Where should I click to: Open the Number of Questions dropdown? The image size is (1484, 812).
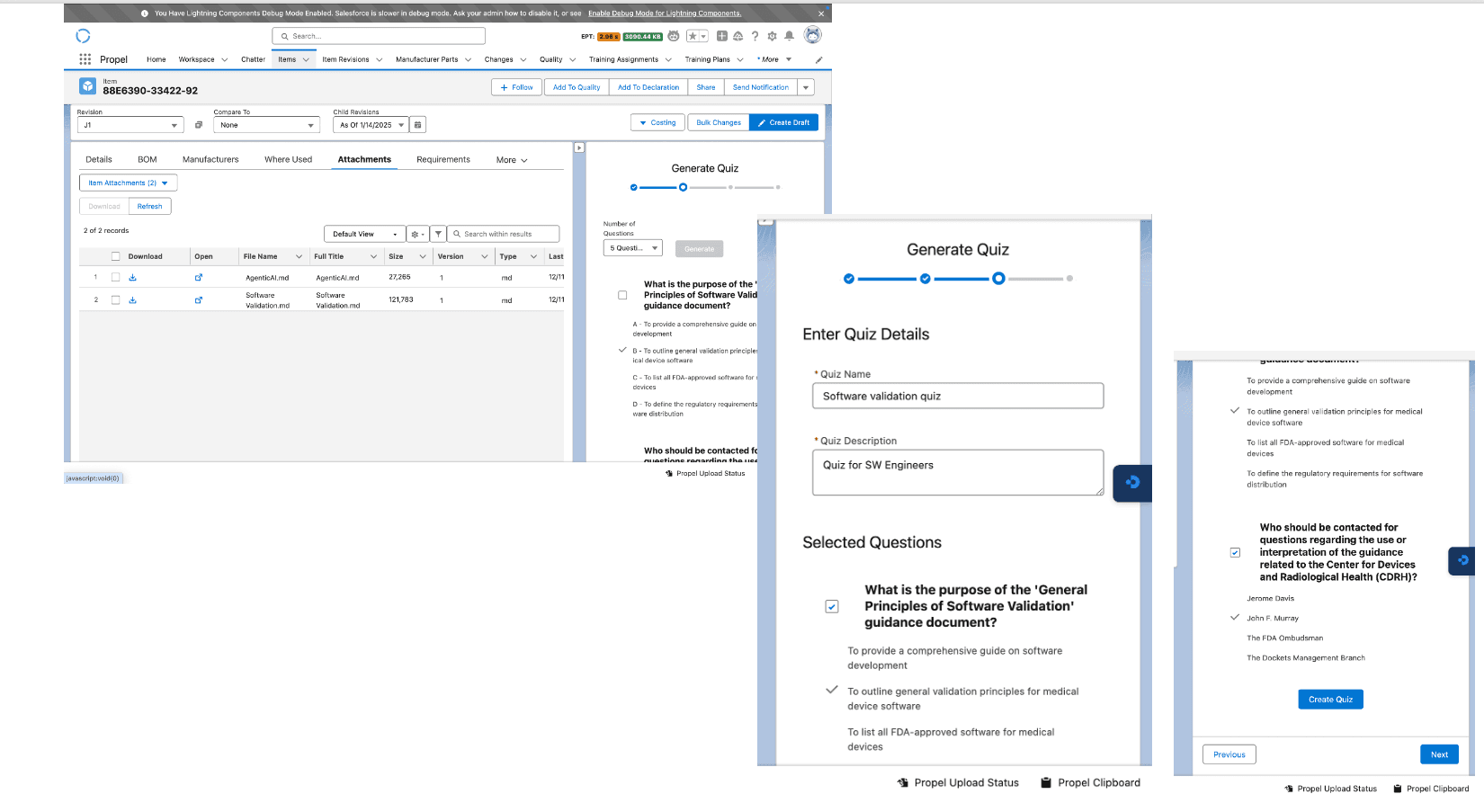632,248
